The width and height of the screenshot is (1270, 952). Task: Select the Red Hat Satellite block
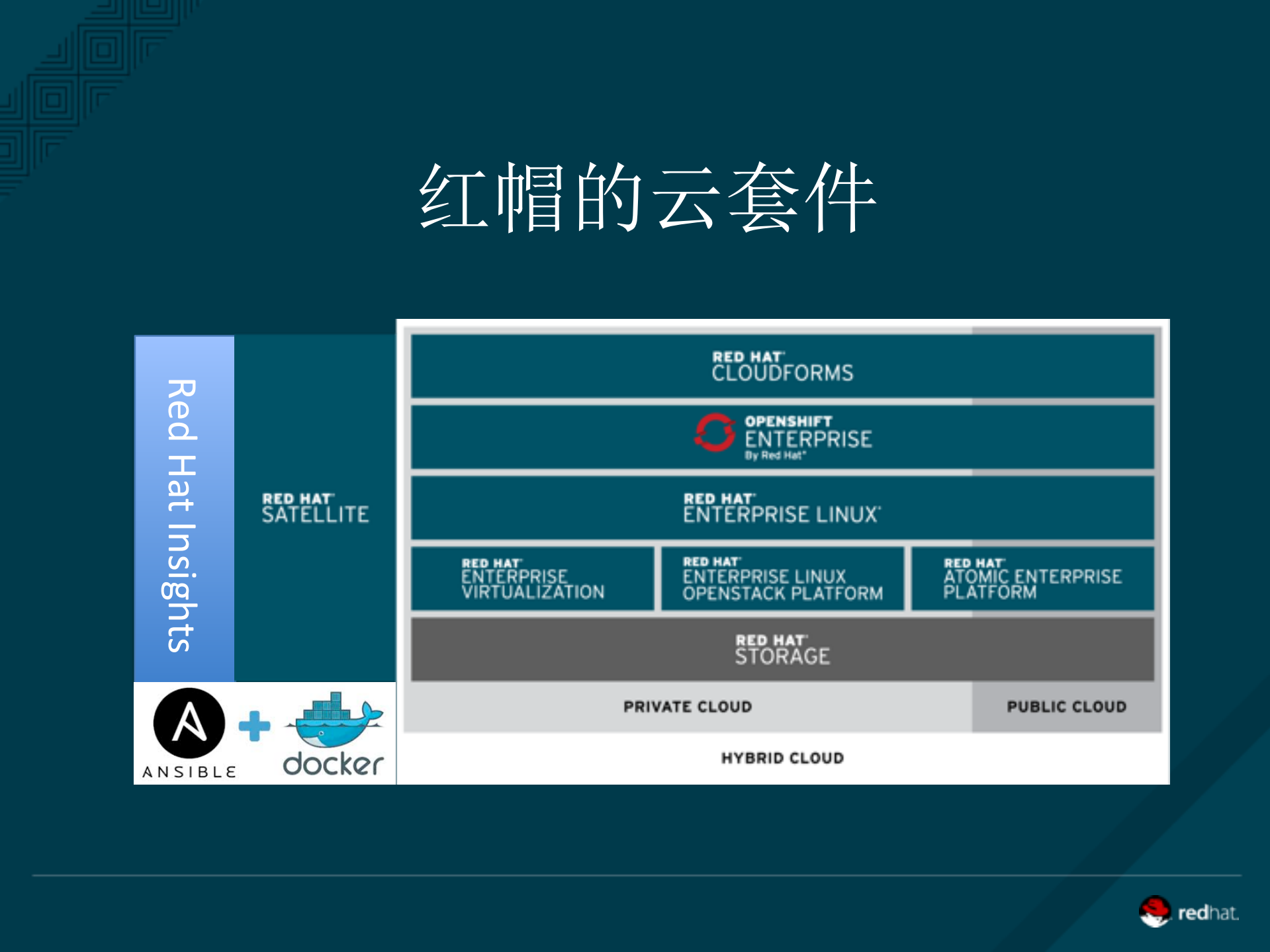pos(316,506)
